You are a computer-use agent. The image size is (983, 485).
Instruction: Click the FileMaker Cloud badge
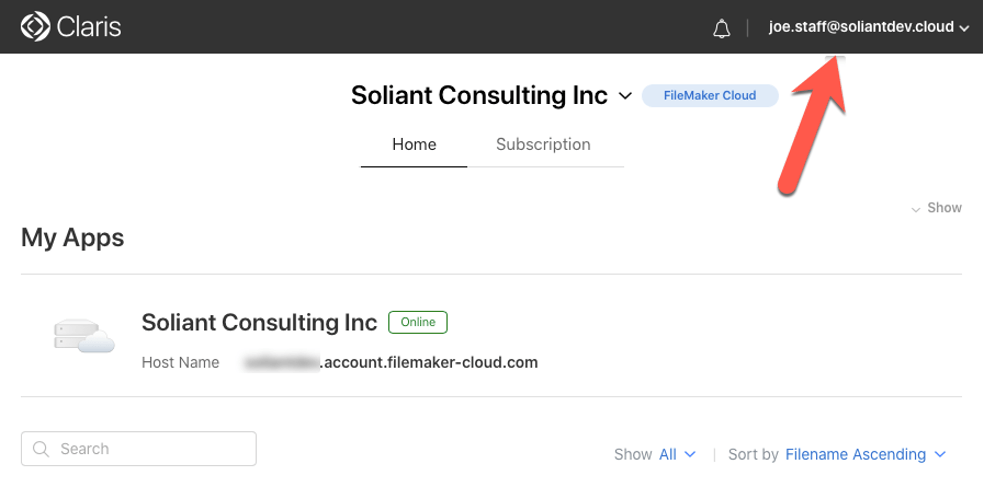pos(710,96)
